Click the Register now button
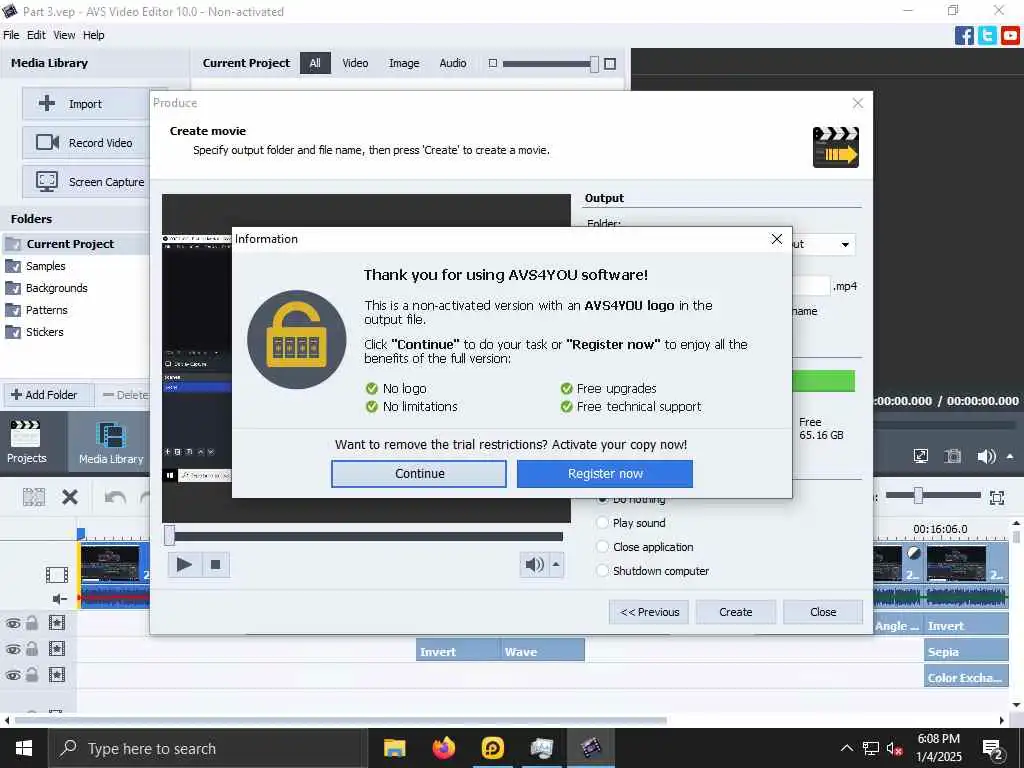Screen dimensions: 1024x768 (605, 473)
